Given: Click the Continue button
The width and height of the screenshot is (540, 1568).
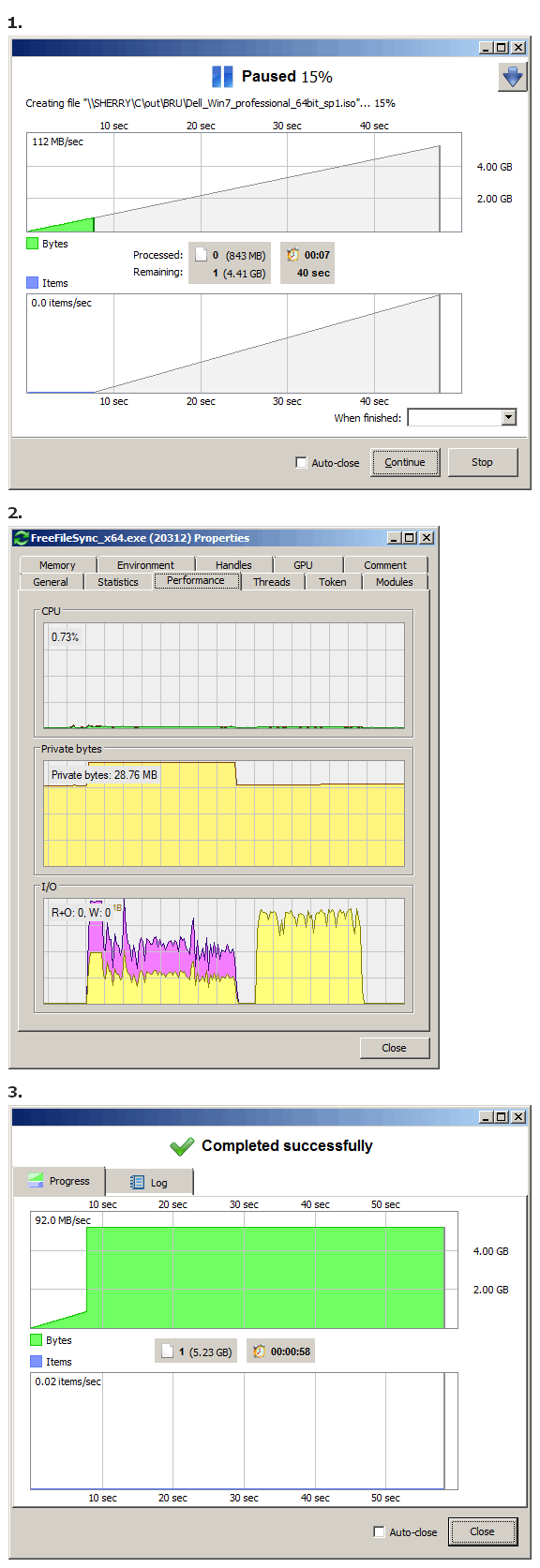Looking at the screenshot, I should click(405, 462).
